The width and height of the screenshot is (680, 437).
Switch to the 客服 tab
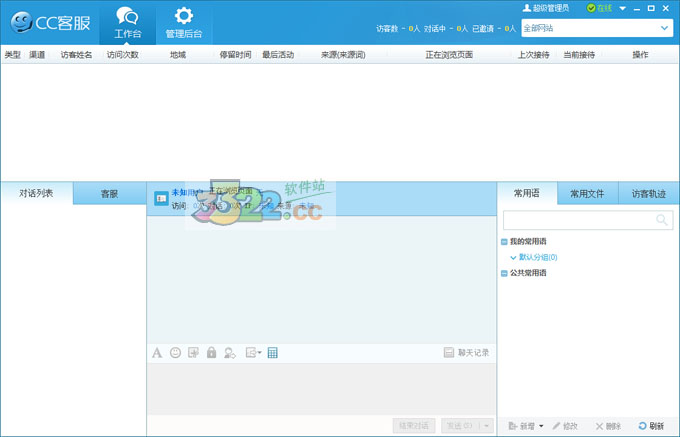[109, 194]
